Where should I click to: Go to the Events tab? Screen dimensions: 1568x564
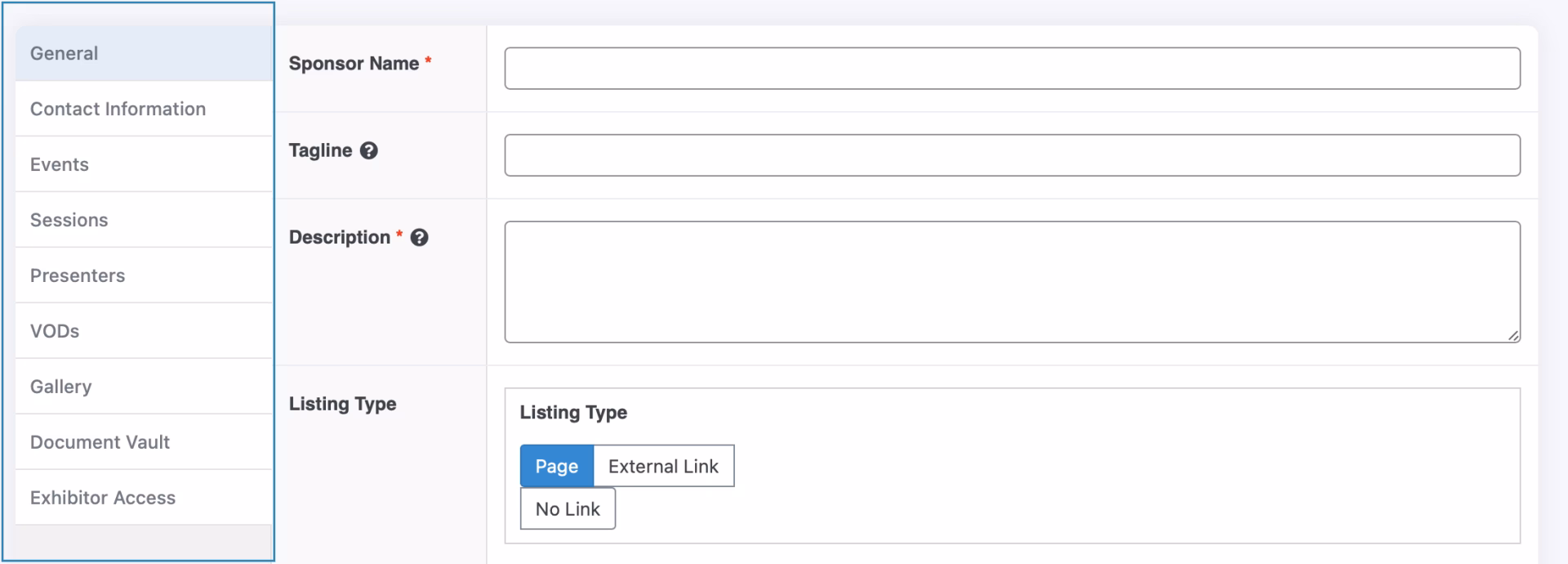pyautogui.click(x=60, y=164)
